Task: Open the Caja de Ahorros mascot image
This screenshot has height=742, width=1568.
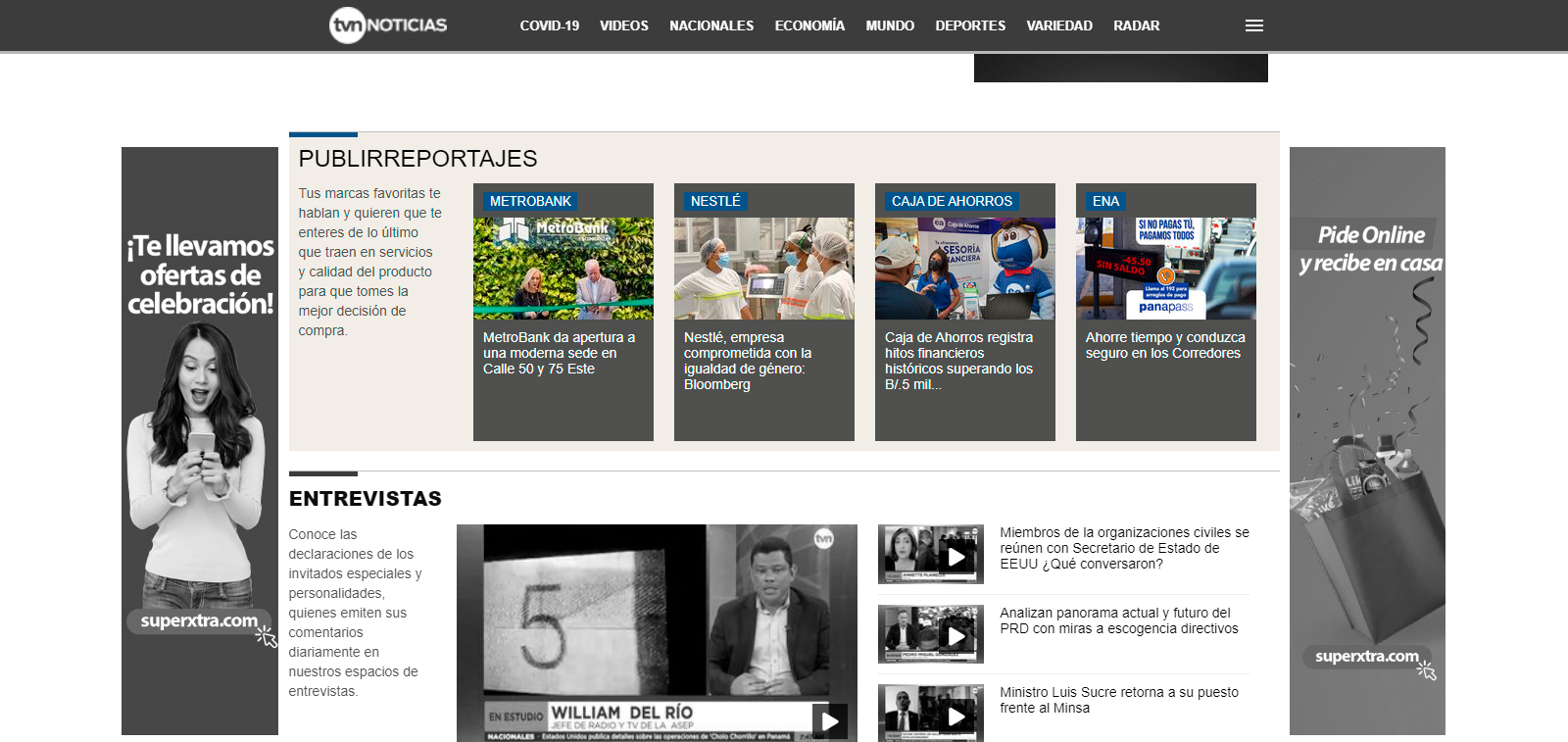Action: click(x=965, y=269)
